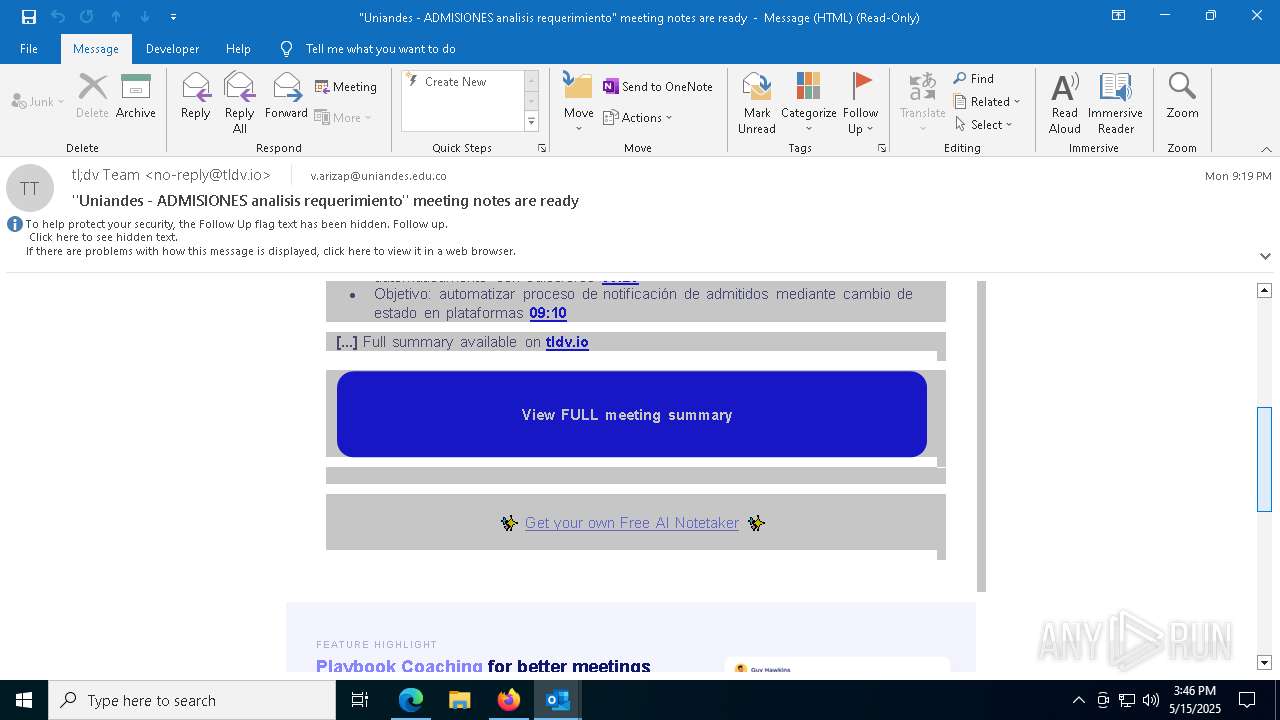
Task: Click the message pane scrollbar thumb
Action: [x=1264, y=460]
